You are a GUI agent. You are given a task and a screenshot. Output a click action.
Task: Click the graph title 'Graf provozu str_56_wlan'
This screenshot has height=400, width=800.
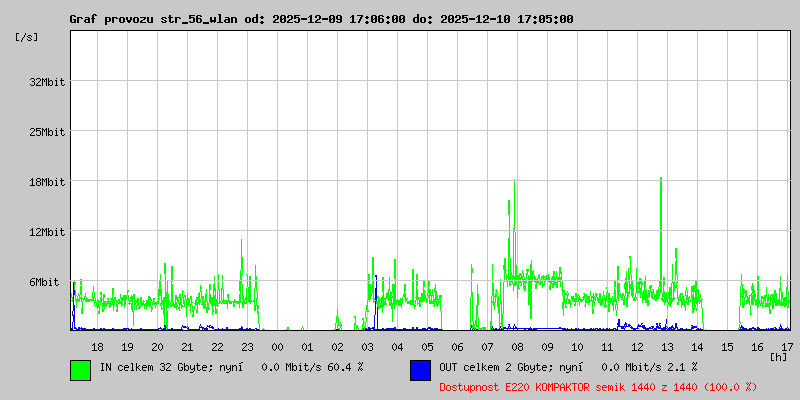(154, 19)
